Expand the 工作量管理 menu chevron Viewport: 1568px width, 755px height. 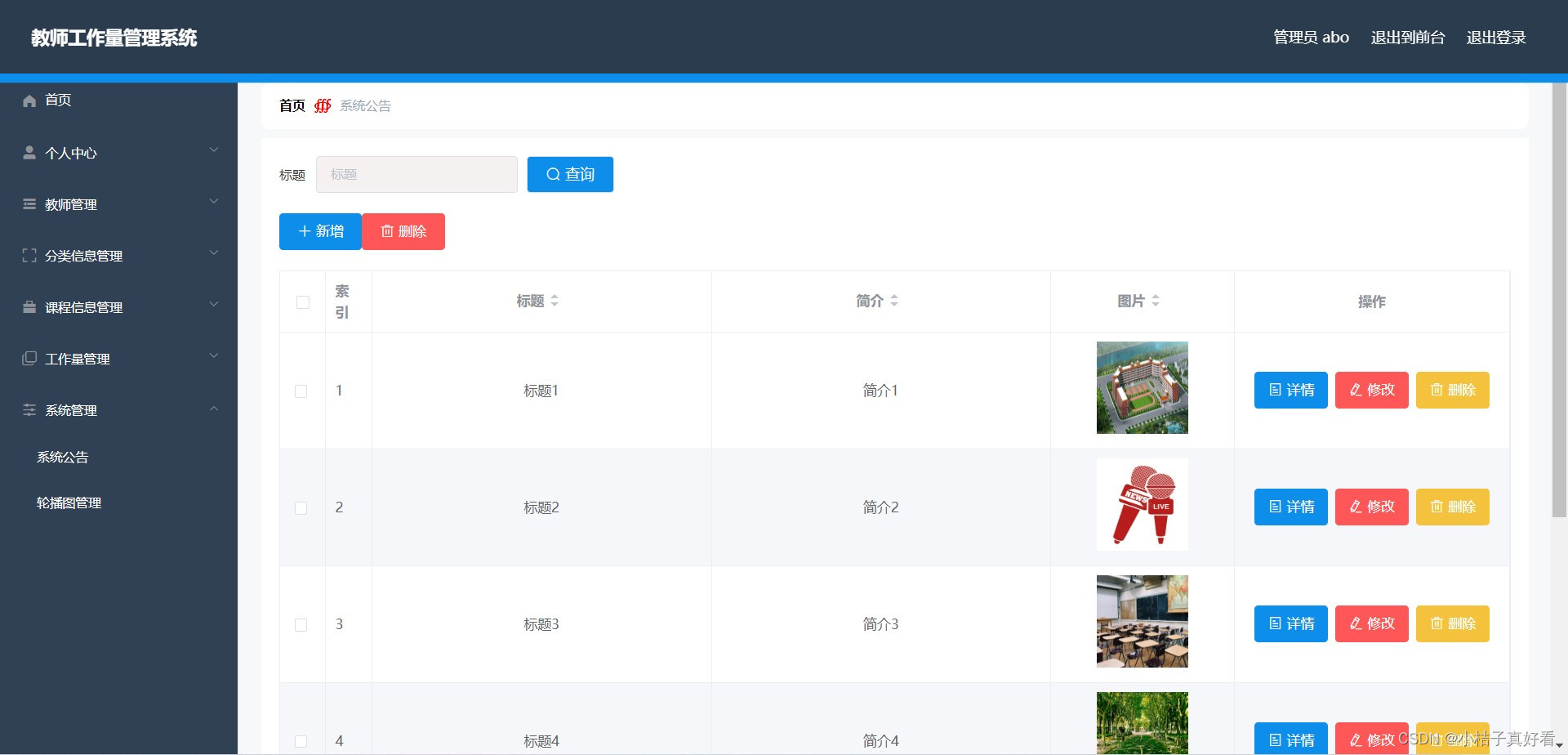[x=214, y=356]
